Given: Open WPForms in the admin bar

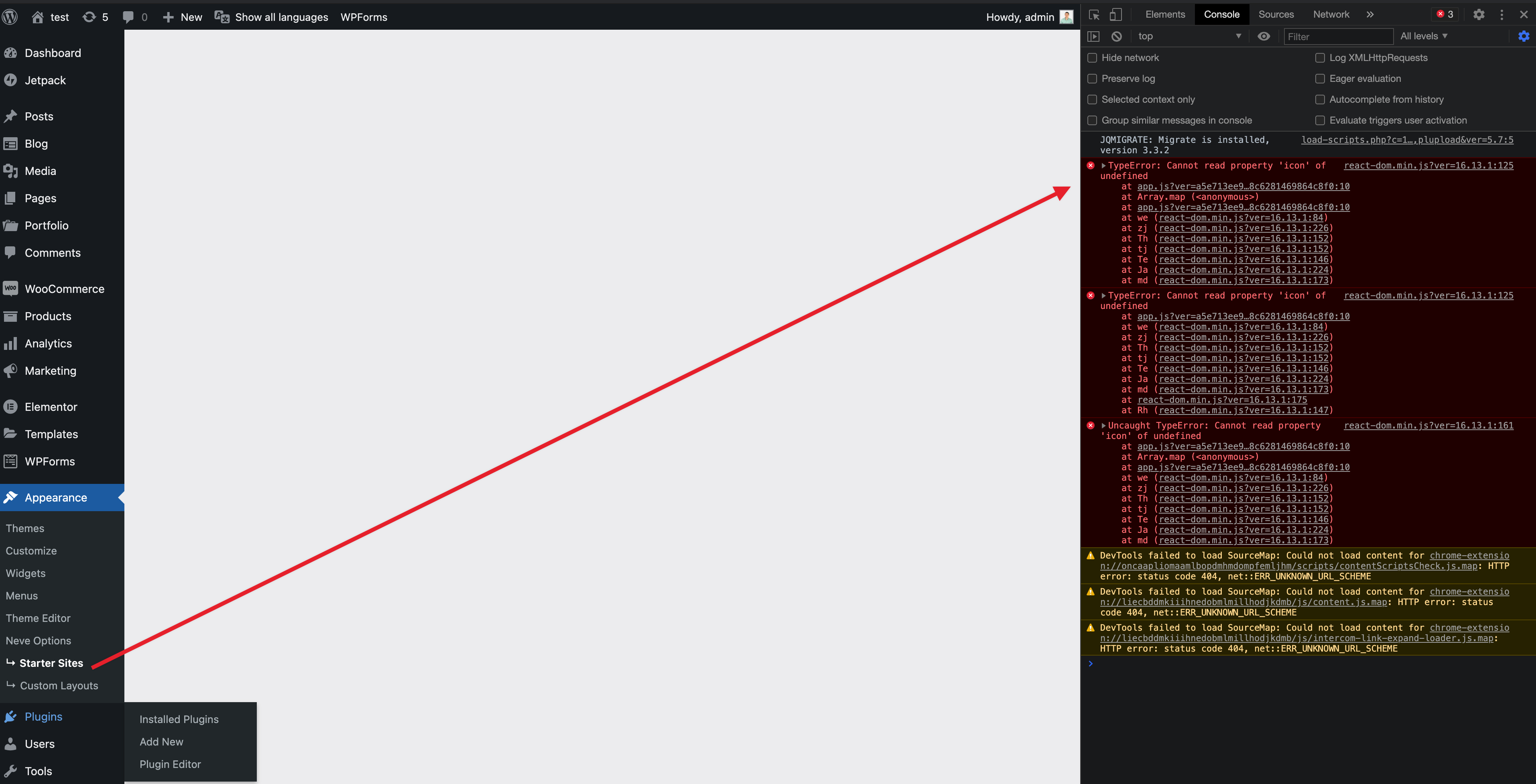Looking at the screenshot, I should [364, 17].
